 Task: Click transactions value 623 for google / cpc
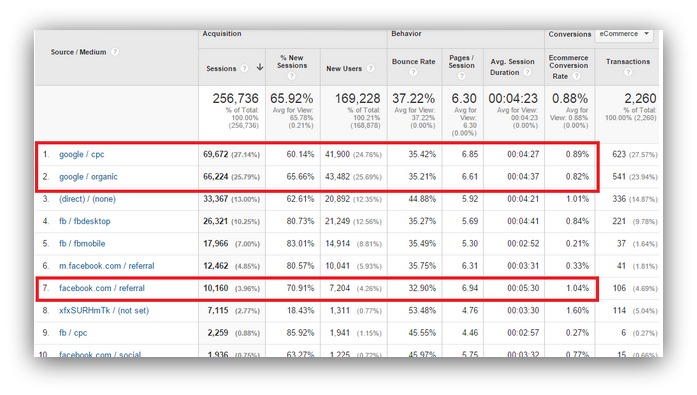click(619, 155)
